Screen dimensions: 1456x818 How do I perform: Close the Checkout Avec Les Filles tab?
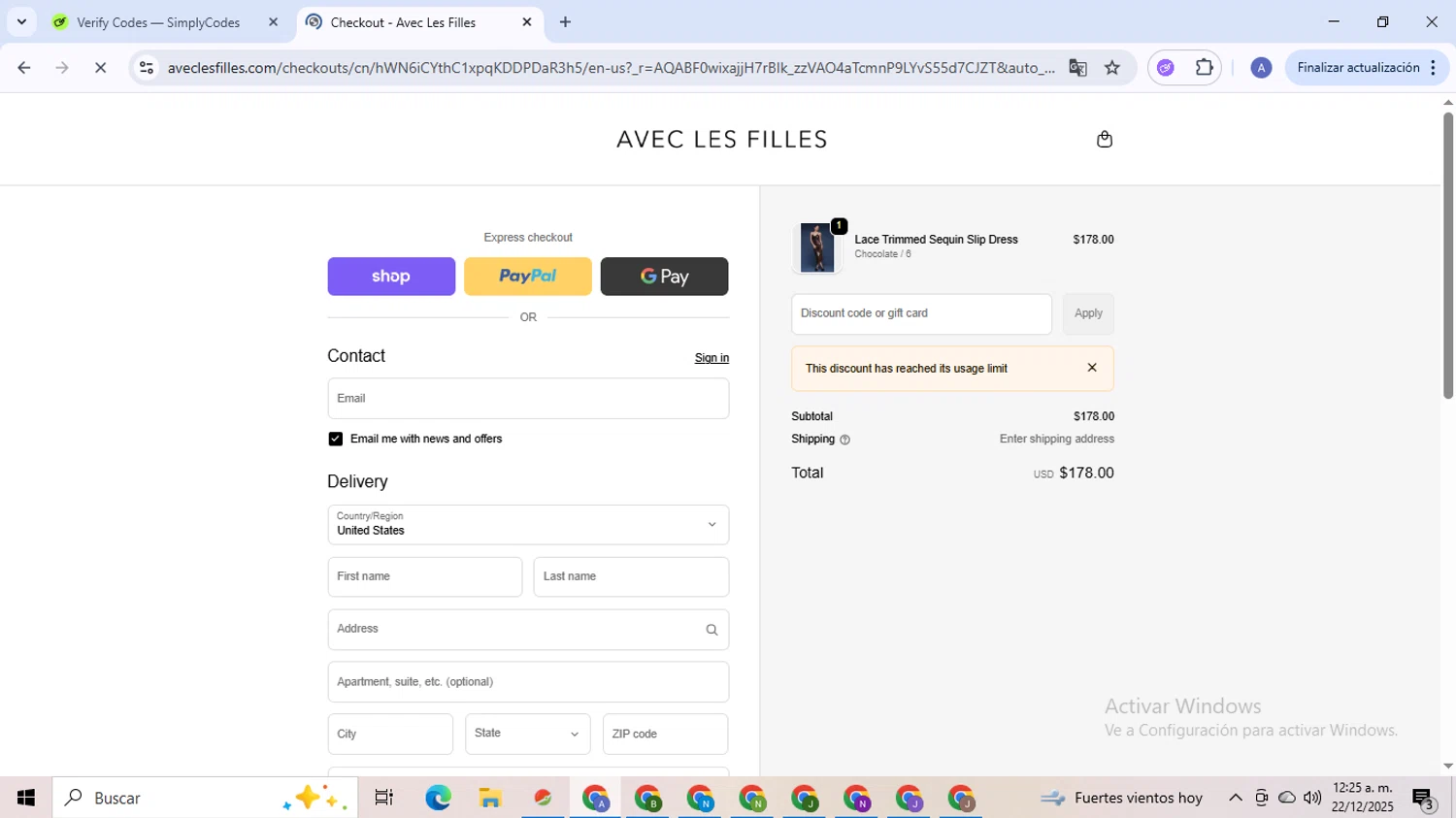pos(527,22)
